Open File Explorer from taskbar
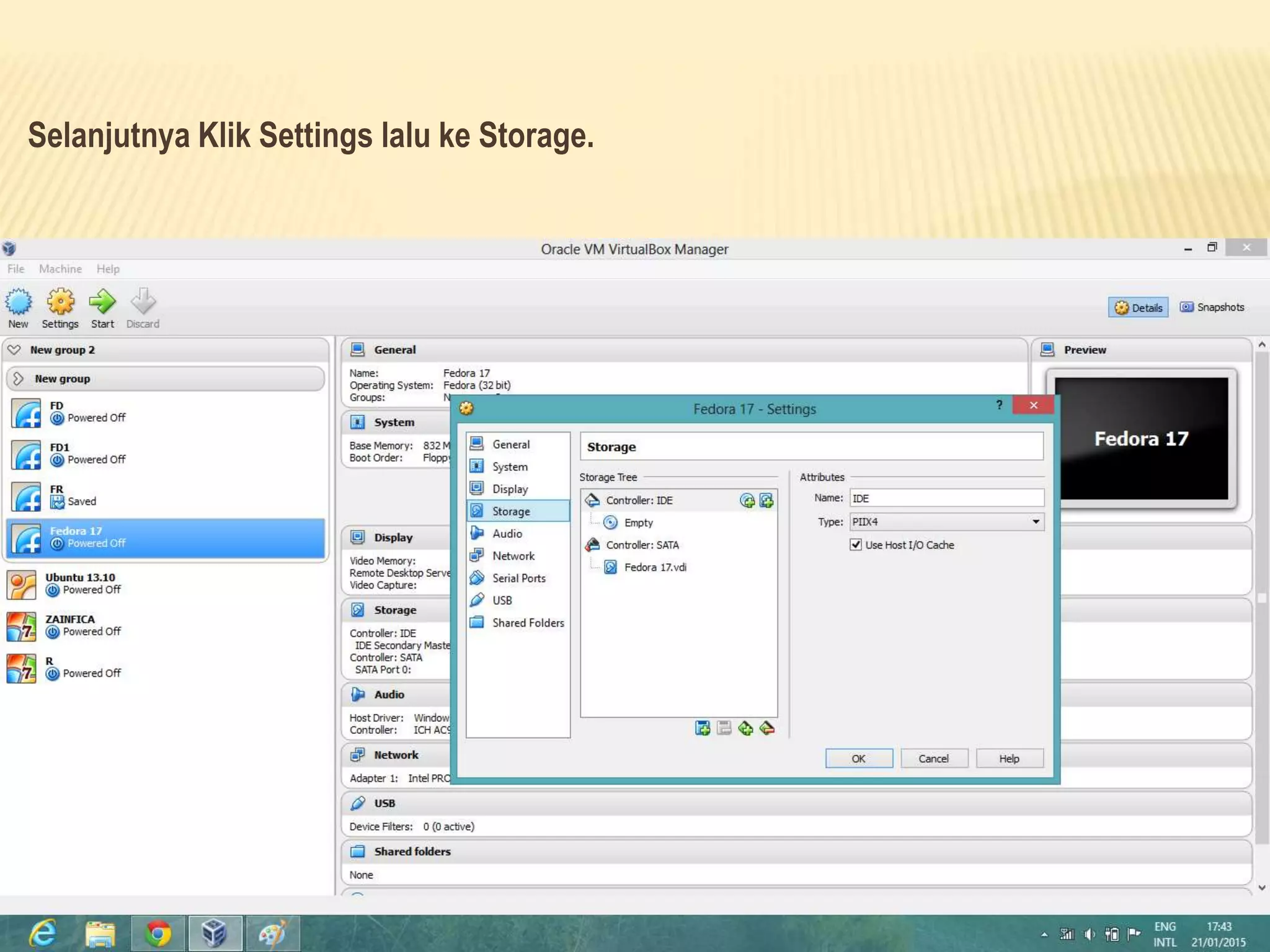 pyautogui.click(x=100, y=933)
